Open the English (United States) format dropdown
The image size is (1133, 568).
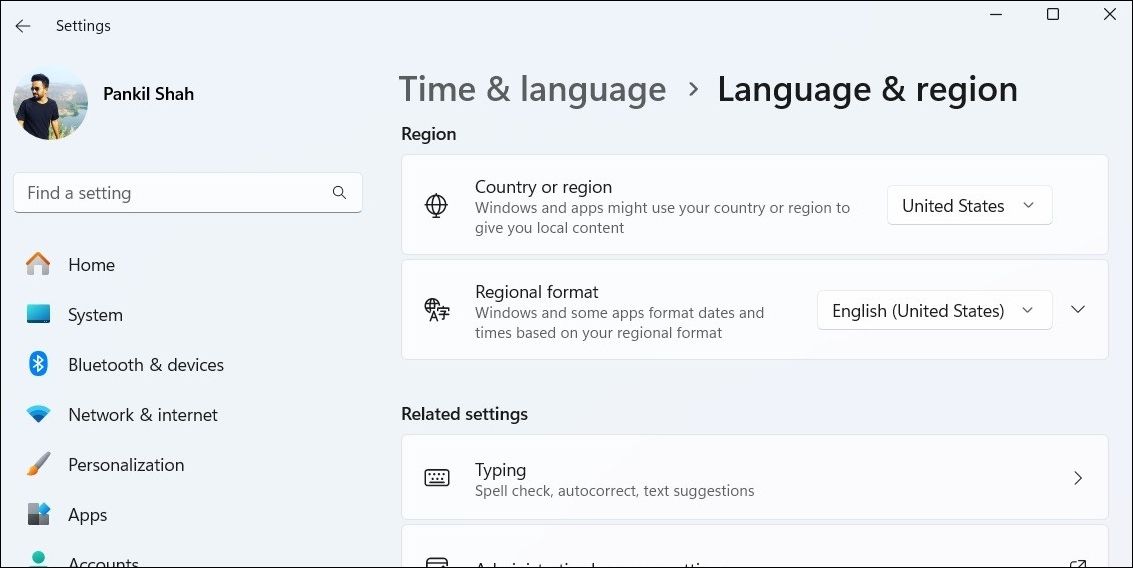click(x=934, y=311)
